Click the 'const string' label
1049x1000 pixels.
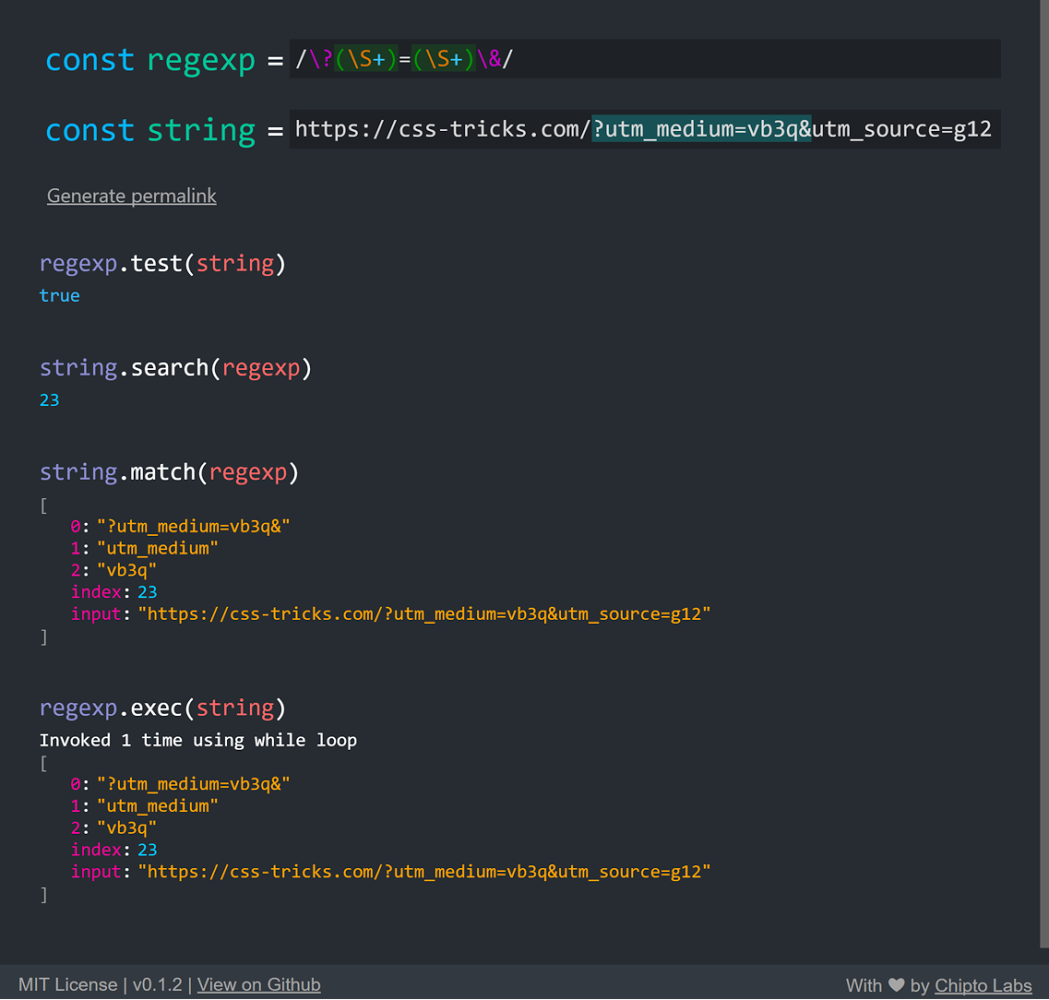click(x=151, y=130)
